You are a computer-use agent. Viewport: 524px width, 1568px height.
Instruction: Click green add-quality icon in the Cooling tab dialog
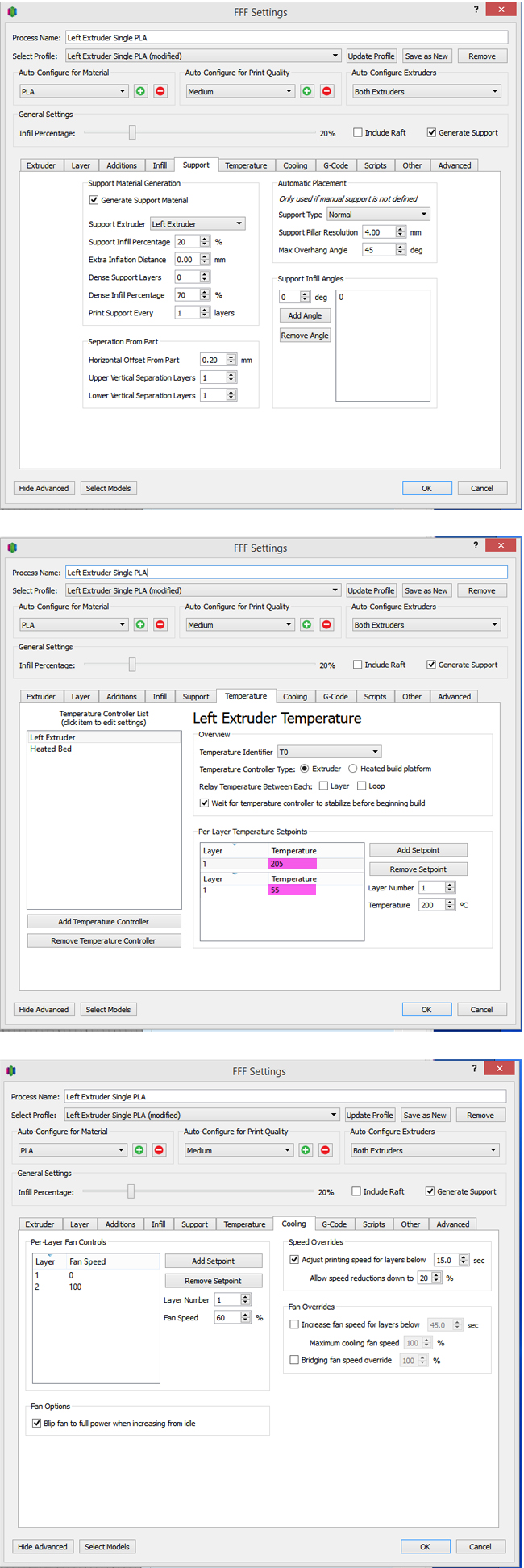tap(305, 1150)
